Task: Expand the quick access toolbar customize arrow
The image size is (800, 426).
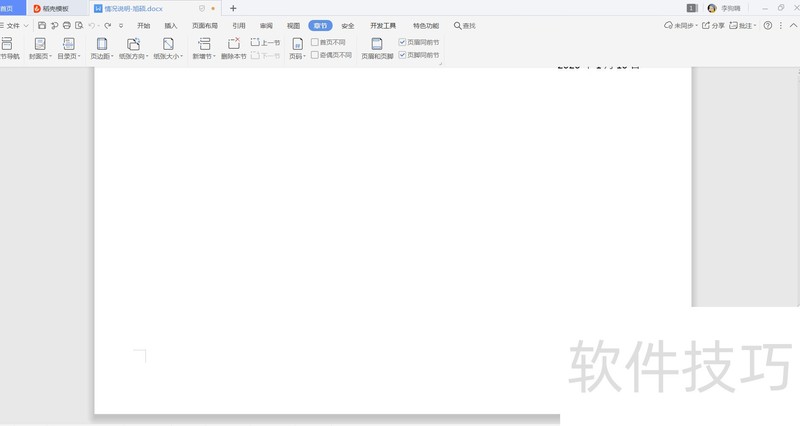Action: (x=121, y=26)
